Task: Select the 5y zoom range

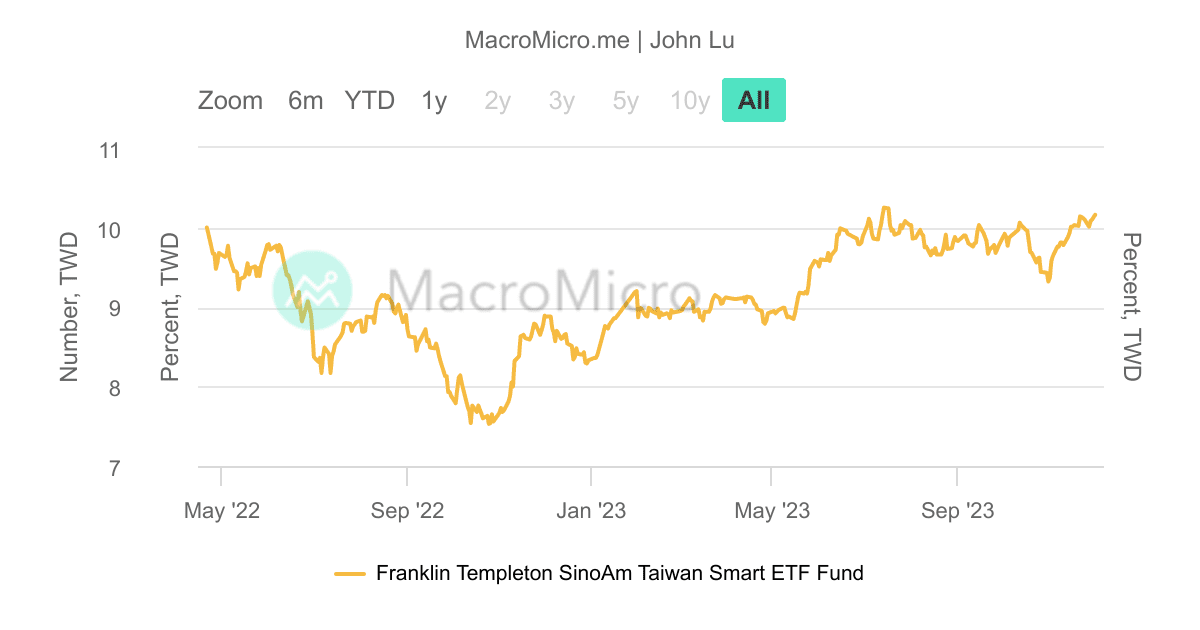Action: [624, 100]
